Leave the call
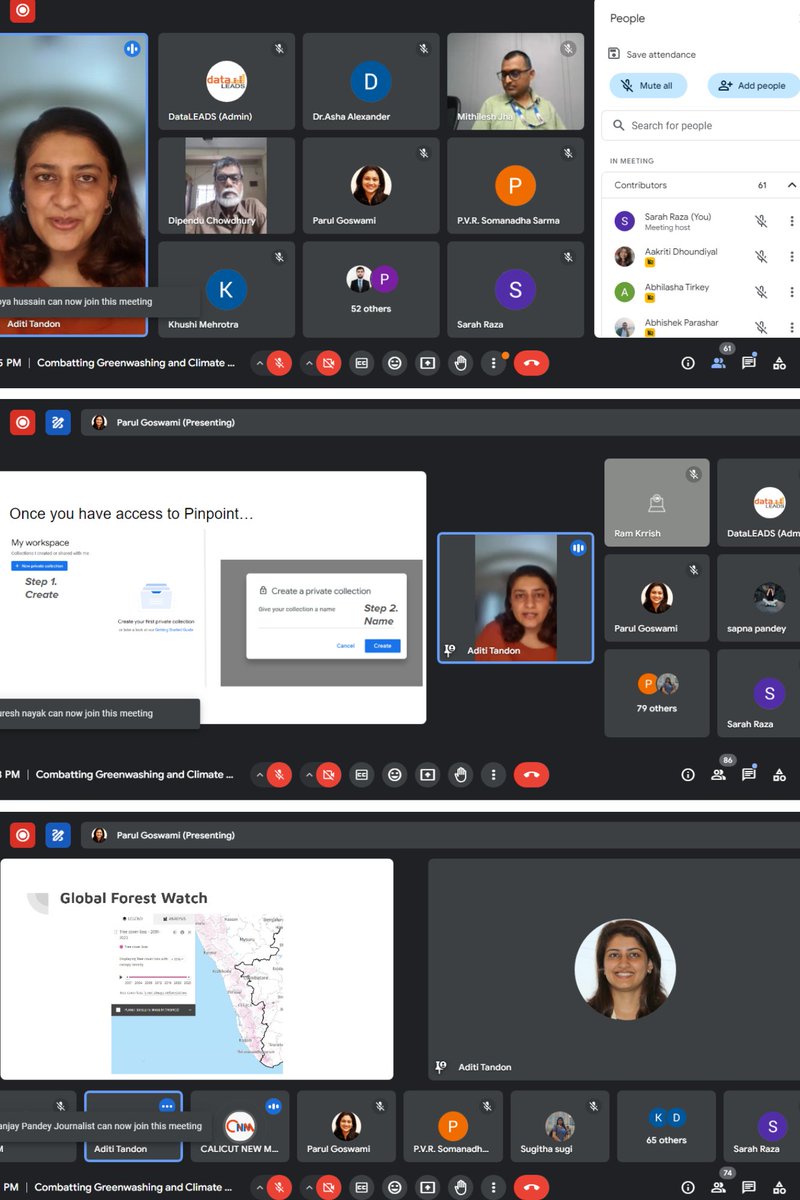 [x=531, y=363]
